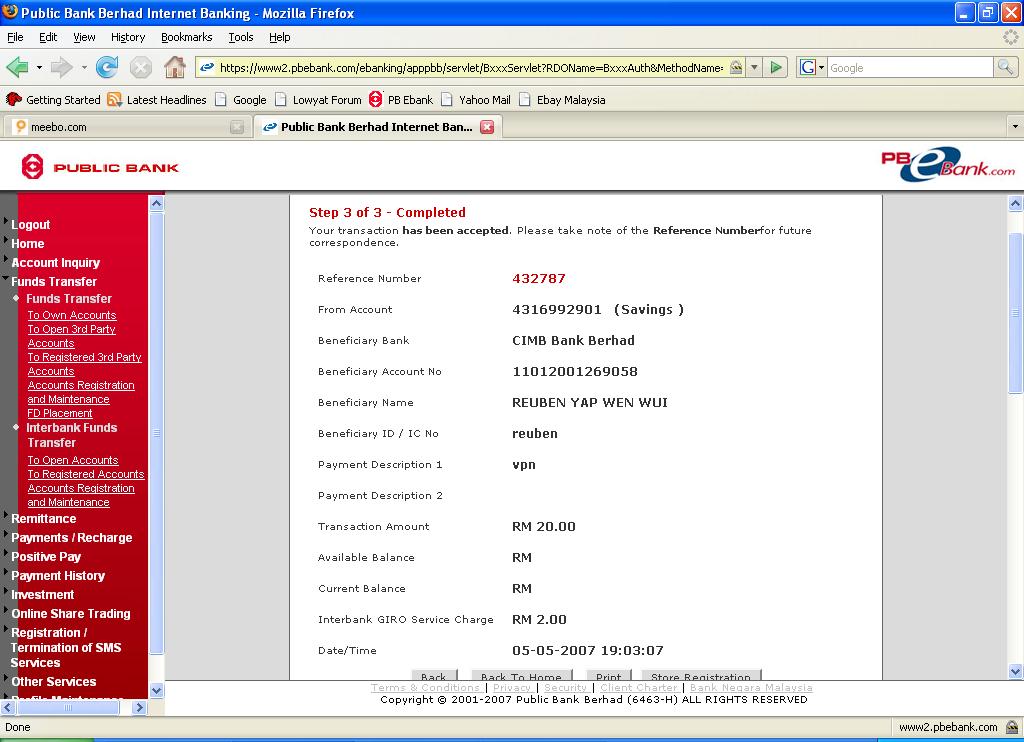Open the PB Ebank bookmark
This screenshot has width=1024, height=742.
(x=401, y=100)
